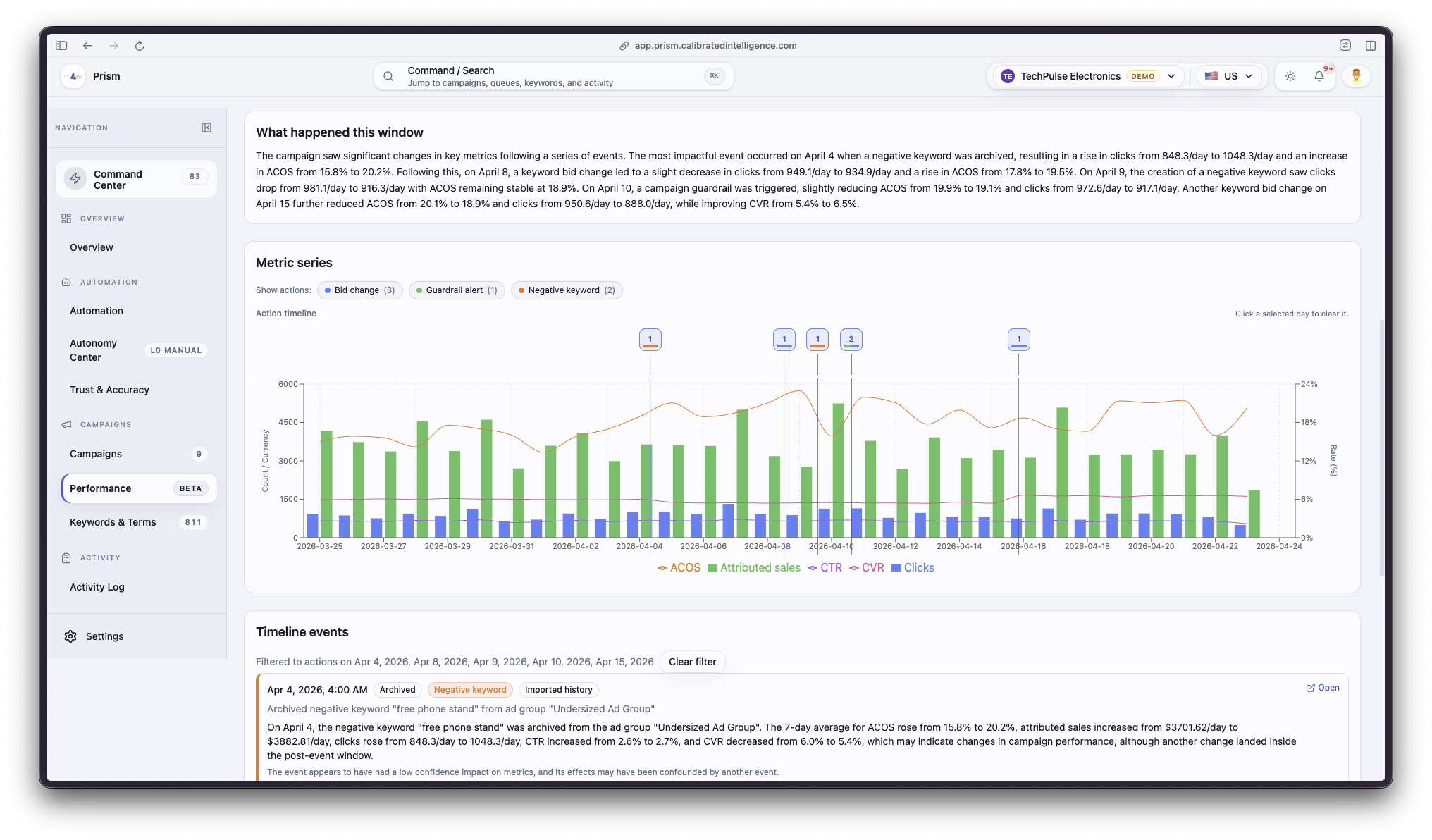Toggle light/dark theme sun icon
This screenshot has width=1432, height=840.
point(1290,76)
